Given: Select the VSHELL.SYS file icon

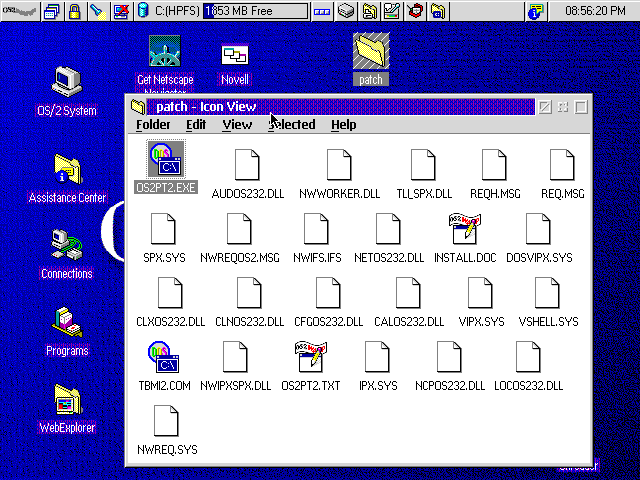Looking at the screenshot, I should coord(547,293).
